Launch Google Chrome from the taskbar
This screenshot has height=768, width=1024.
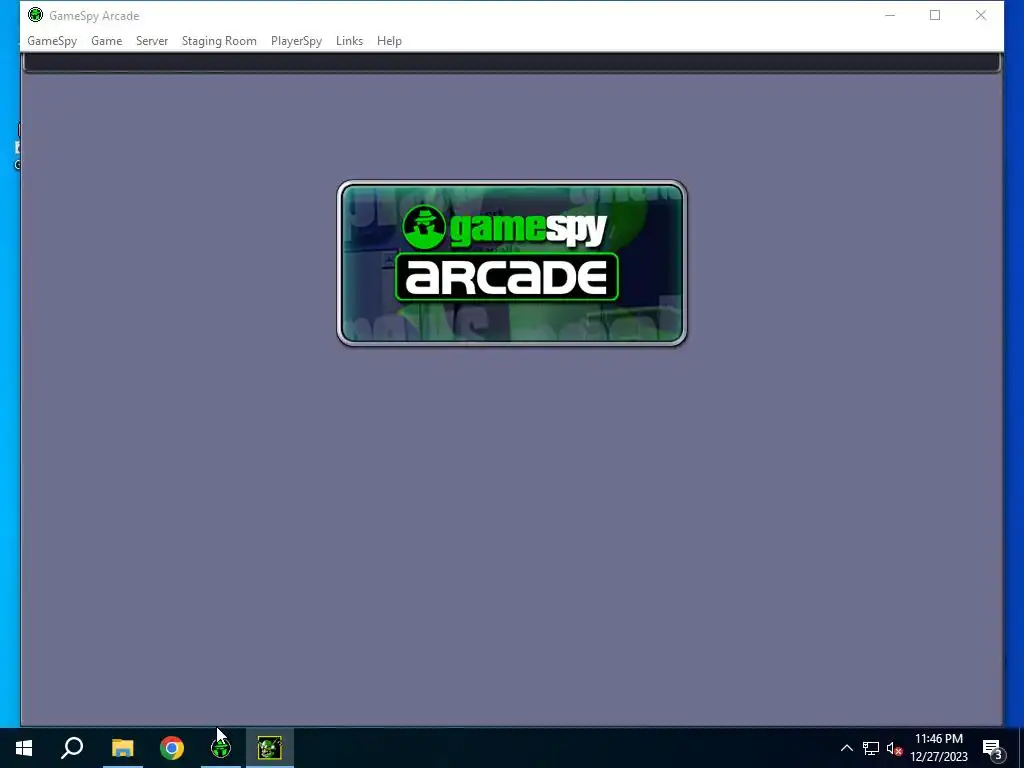point(172,748)
